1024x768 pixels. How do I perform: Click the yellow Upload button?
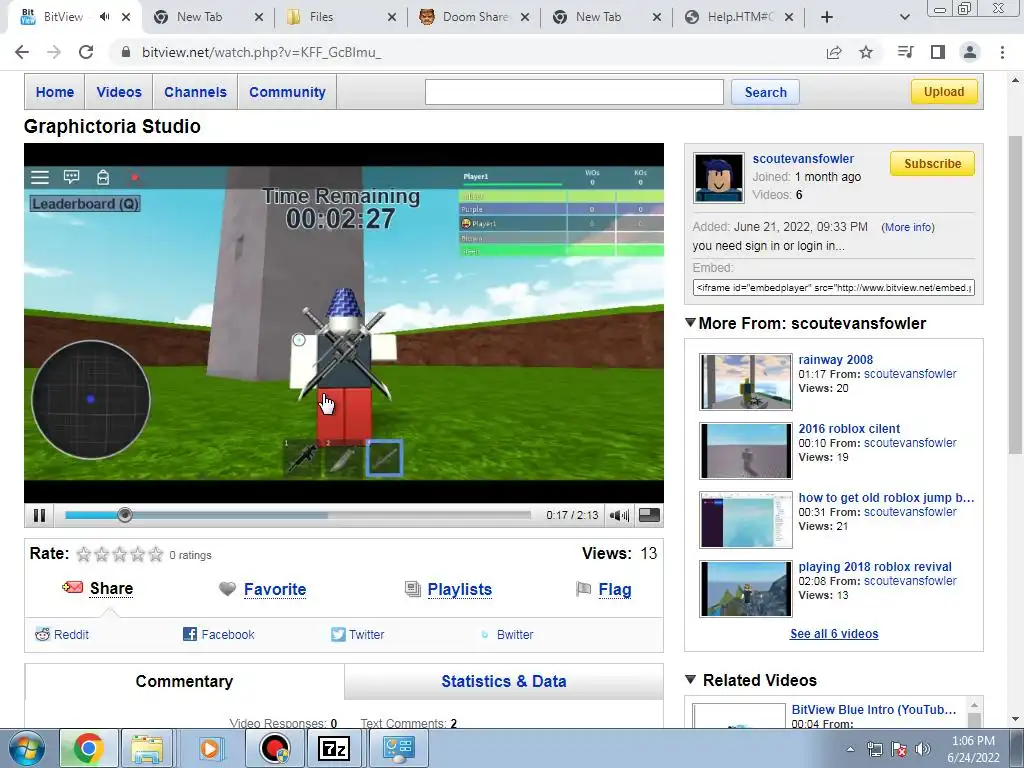click(x=944, y=91)
